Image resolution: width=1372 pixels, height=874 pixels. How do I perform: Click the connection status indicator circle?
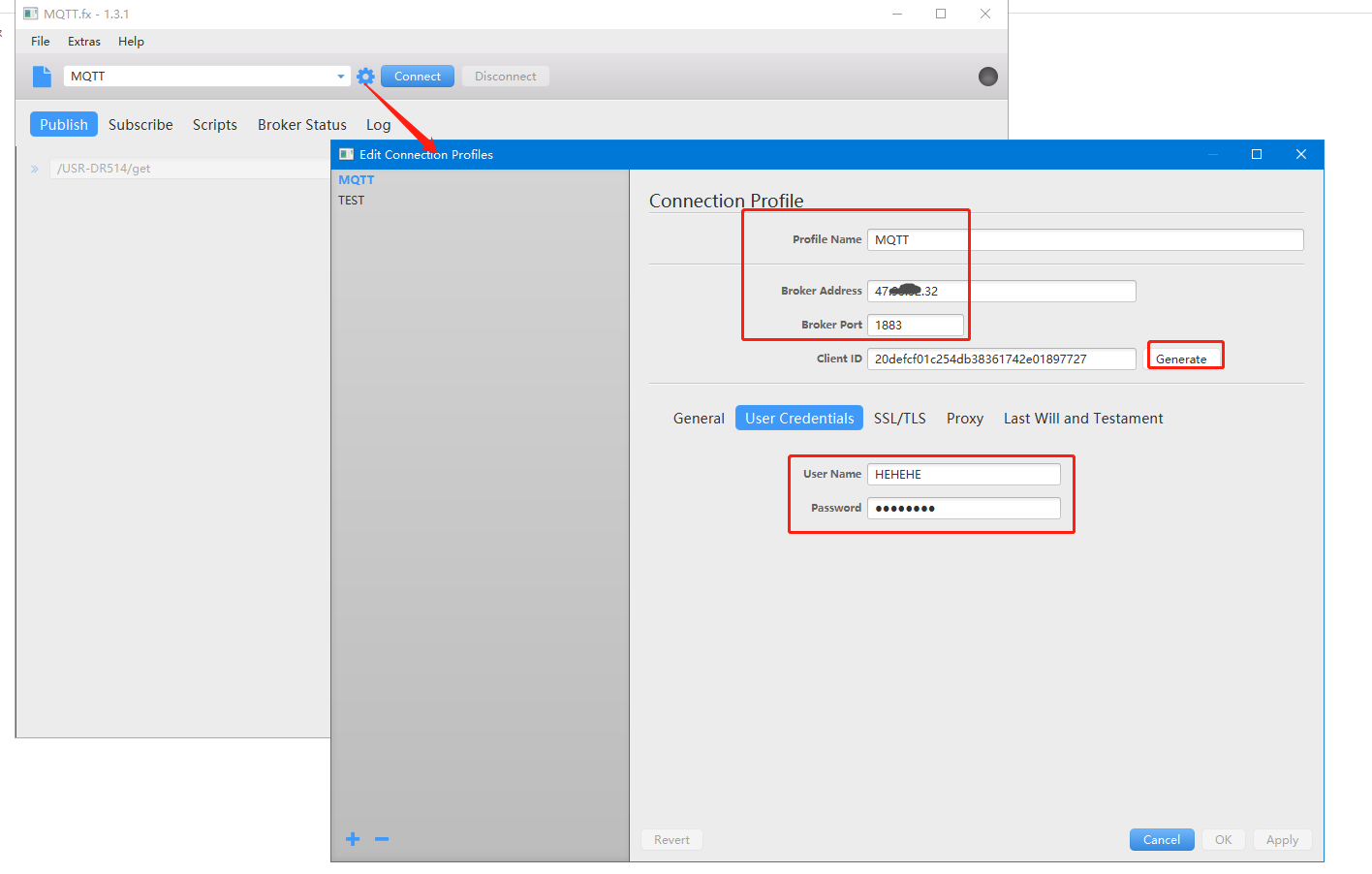tap(988, 77)
